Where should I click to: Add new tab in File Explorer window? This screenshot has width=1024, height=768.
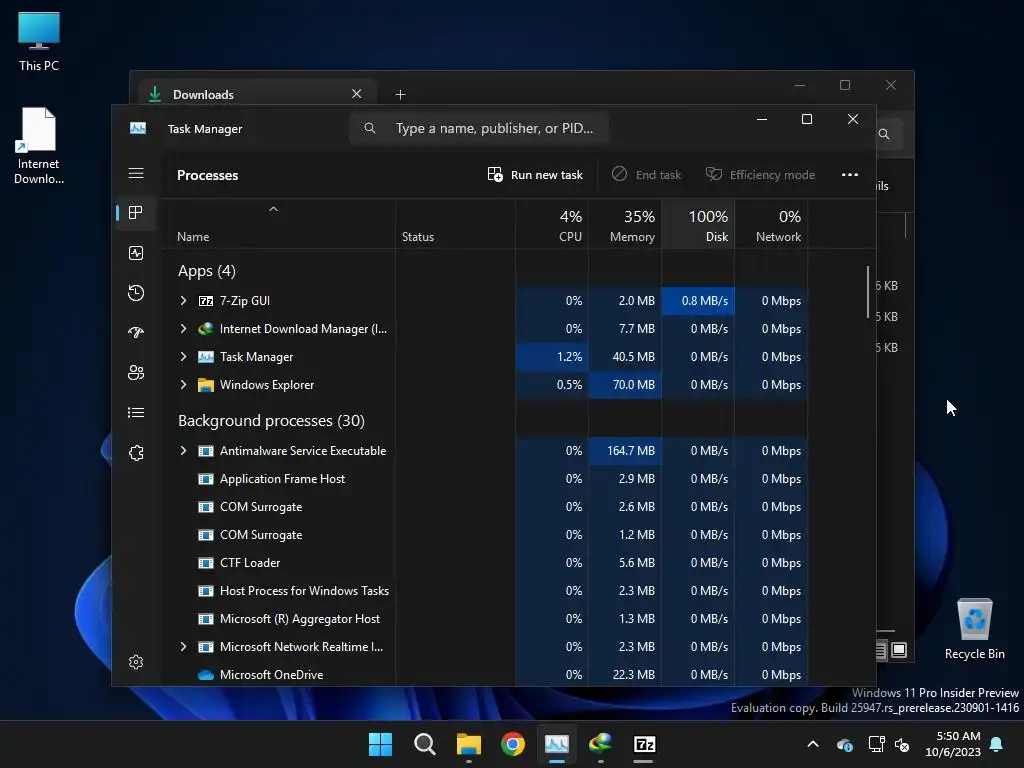click(400, 95)
